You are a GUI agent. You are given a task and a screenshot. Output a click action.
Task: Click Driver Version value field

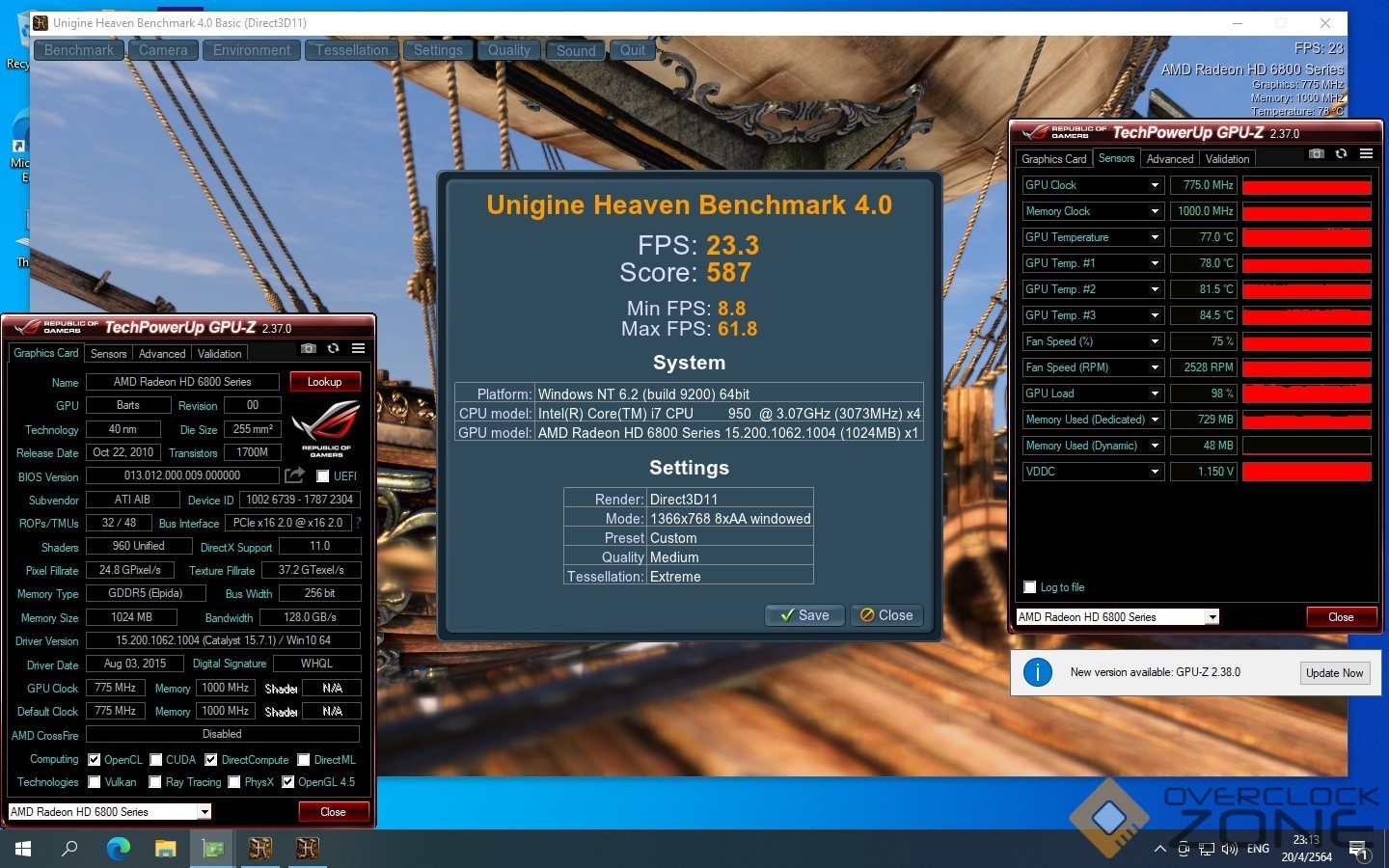pos(223,640)
